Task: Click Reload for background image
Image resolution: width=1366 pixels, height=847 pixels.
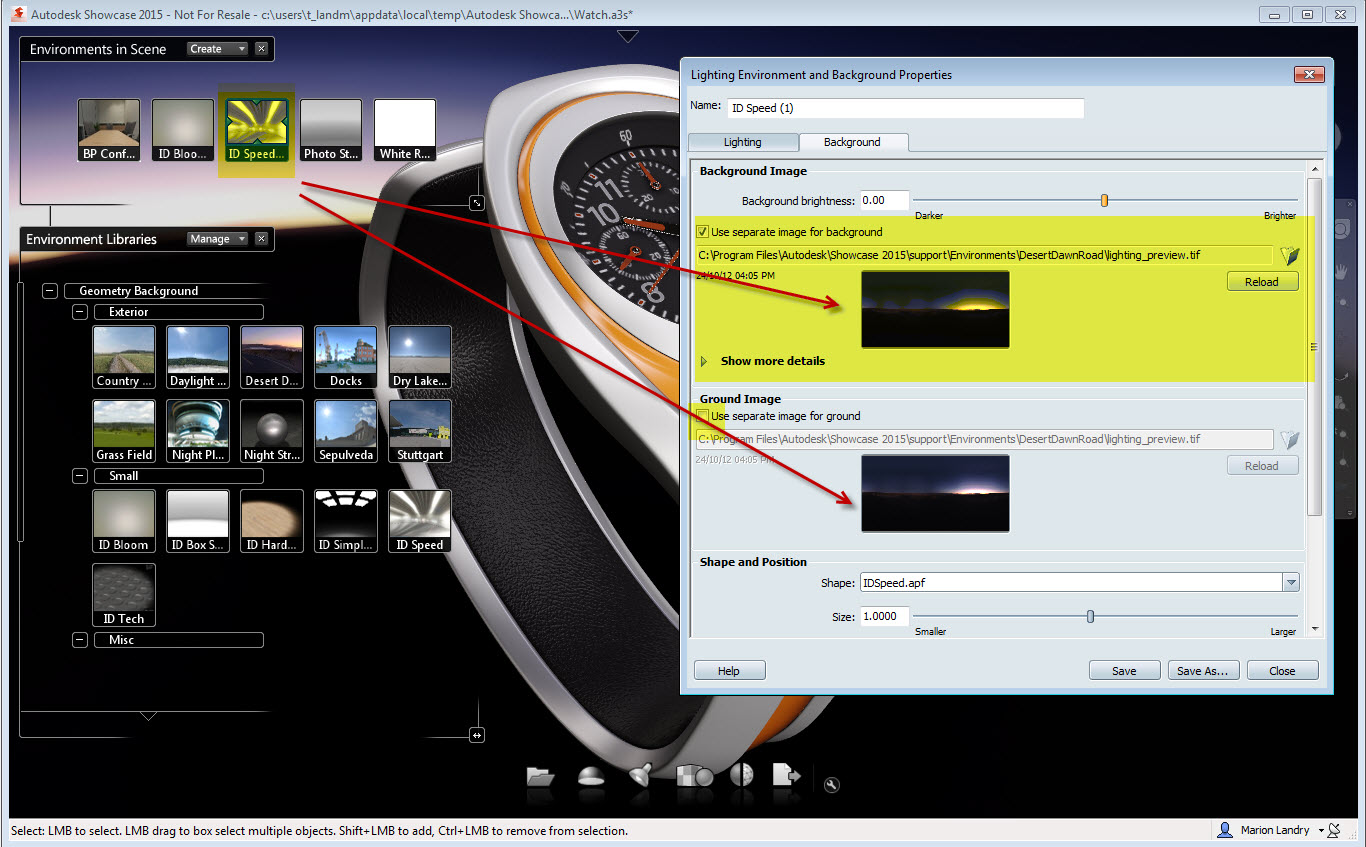Action: 1262,282
